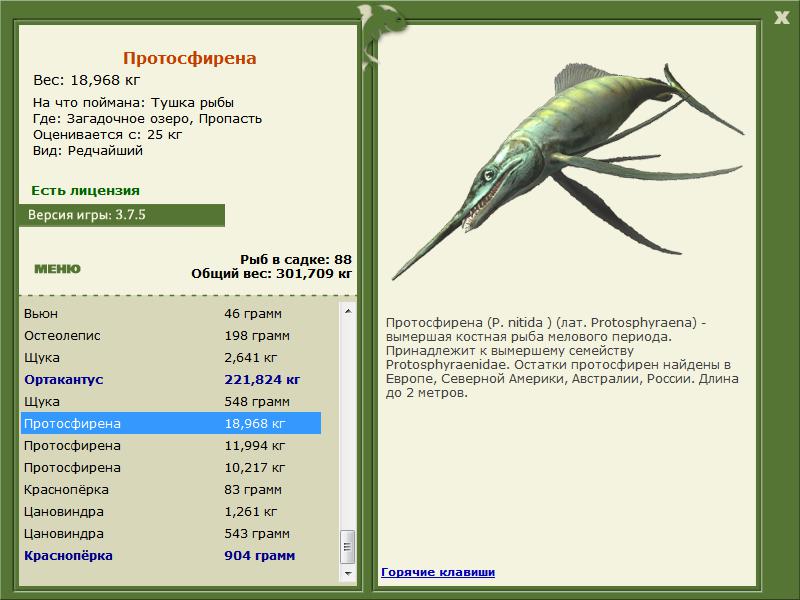Image resolution: width=800 pixels, height=600 pixels.
Task: Click the Рыб в садке: 88 text
Action: 296,259
